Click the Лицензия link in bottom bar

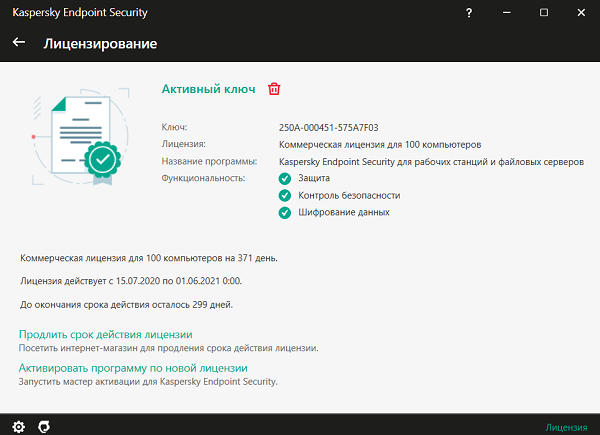click(x=567, y=426)
